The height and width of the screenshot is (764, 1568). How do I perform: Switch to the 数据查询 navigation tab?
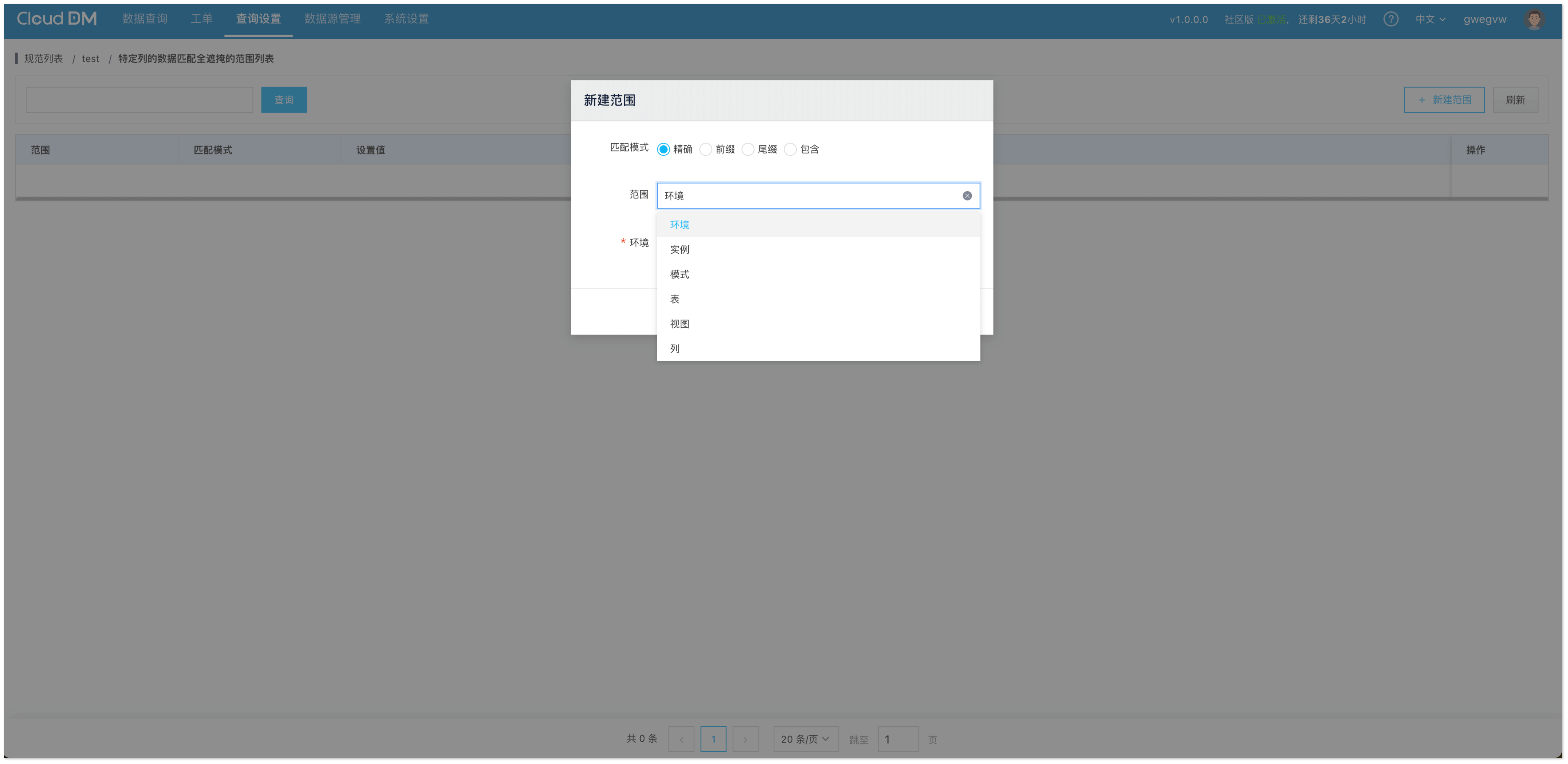click(x=145, y=19)
